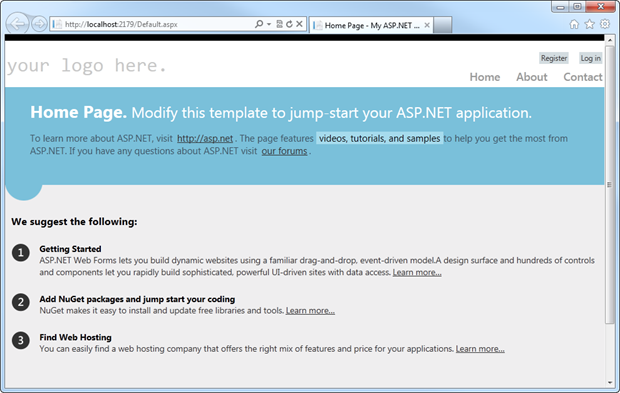This screenshot has width=620, height=393.
Task: Click the browser Forward arrow button
Action: click(x=39, y=24)
